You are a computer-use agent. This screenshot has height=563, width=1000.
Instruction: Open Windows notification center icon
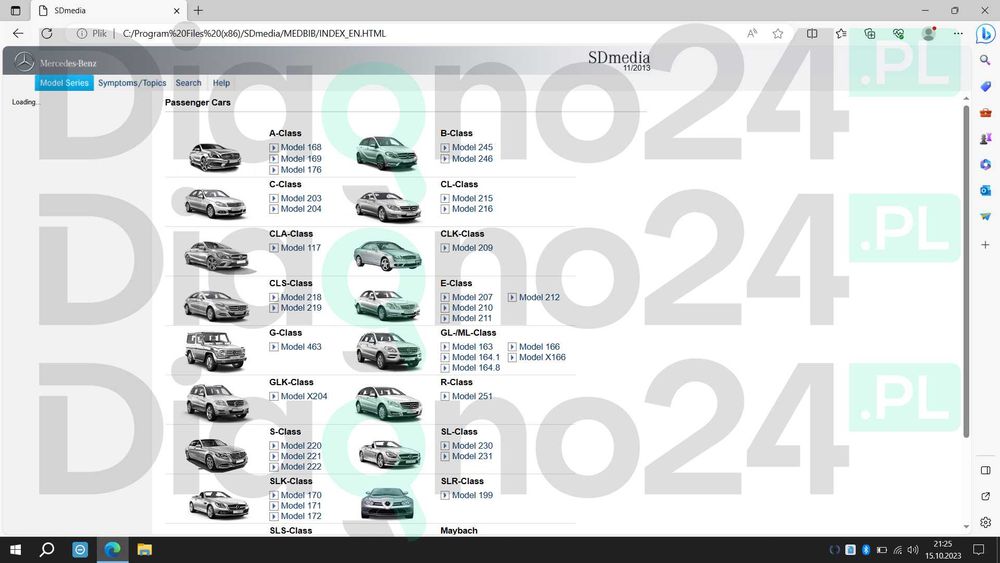979,550
